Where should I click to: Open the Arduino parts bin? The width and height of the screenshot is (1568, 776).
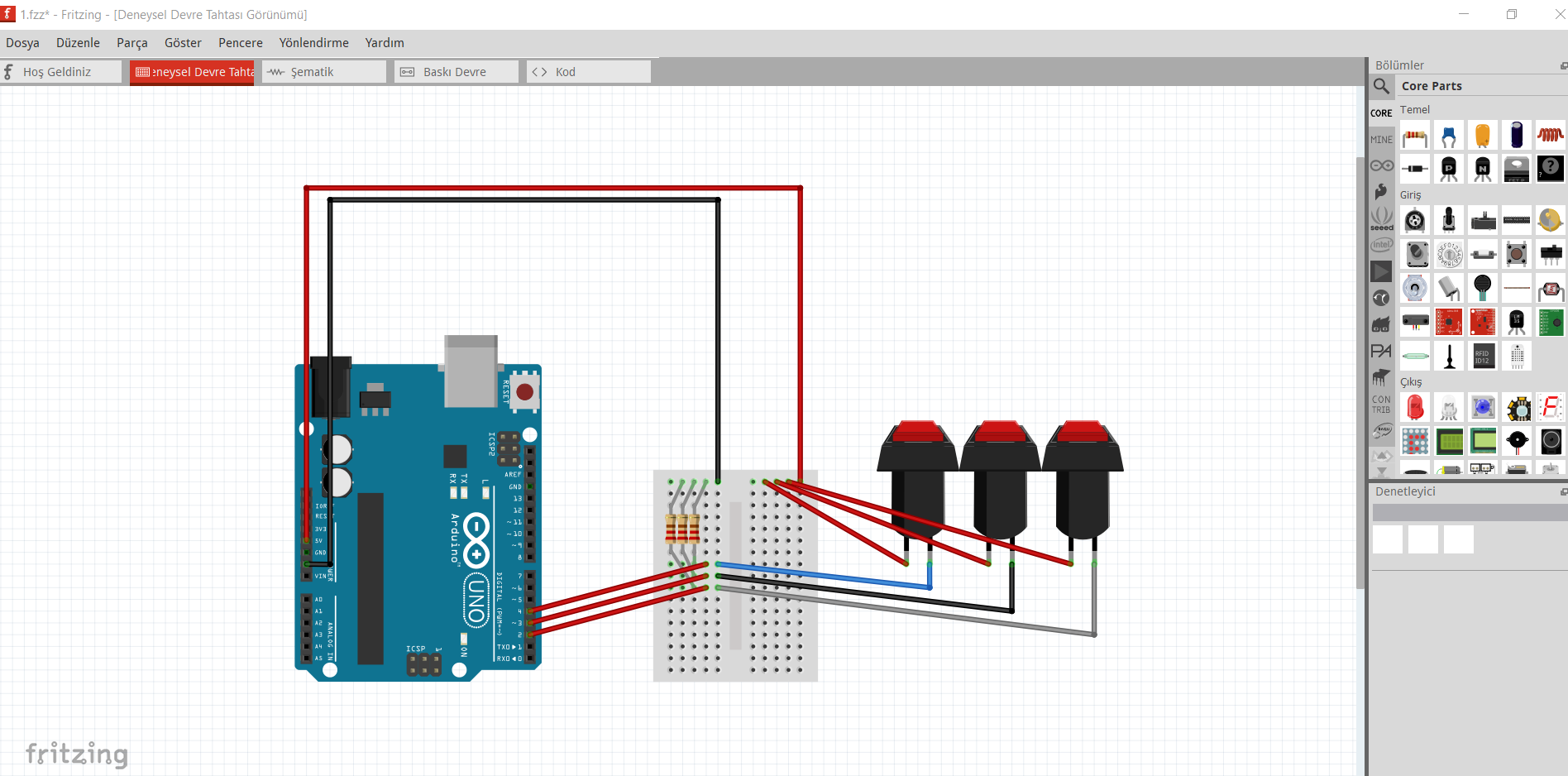tap(1381, 165)
